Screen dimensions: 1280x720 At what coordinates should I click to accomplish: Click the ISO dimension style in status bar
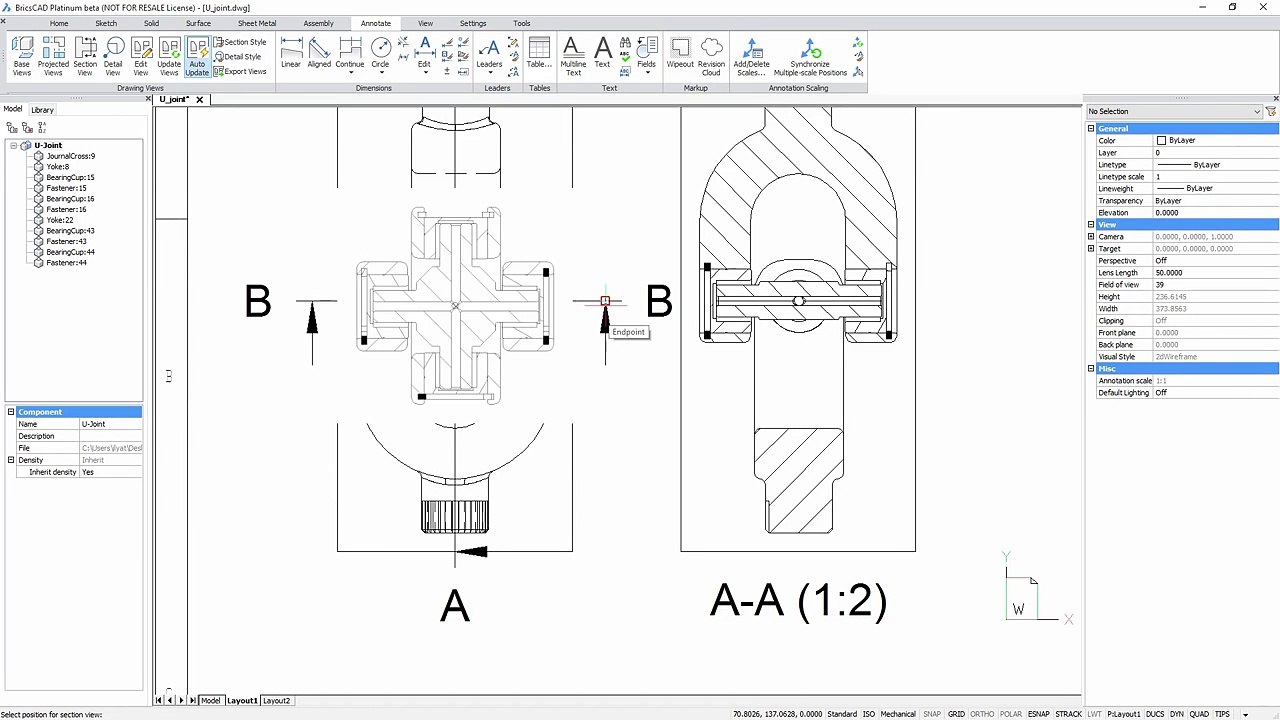(869, 714)
